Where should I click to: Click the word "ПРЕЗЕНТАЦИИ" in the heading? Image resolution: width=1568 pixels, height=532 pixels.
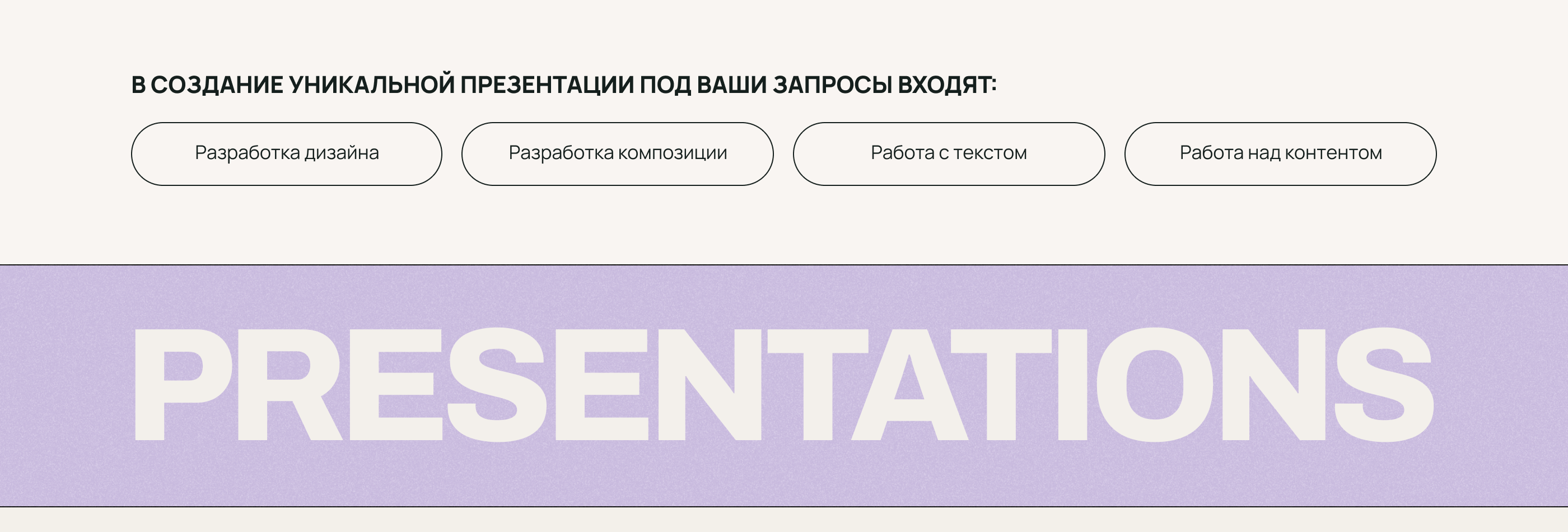click(547, 85)
